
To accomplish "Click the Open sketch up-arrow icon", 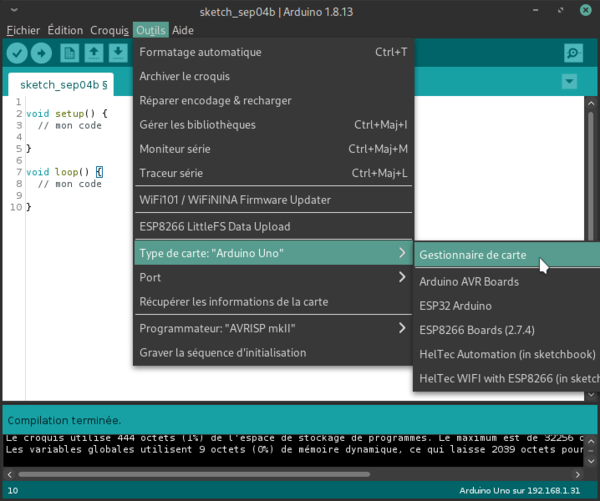I will click(94, 53).
